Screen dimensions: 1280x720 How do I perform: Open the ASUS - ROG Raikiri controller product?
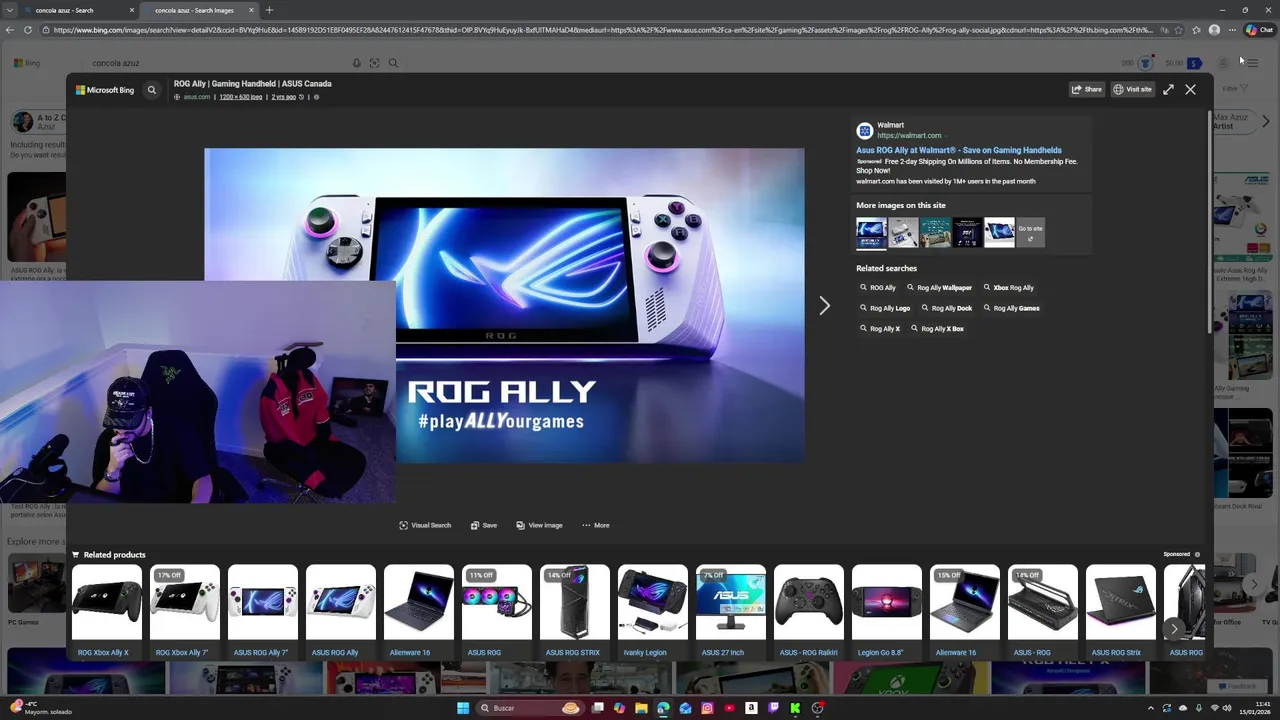808,610
